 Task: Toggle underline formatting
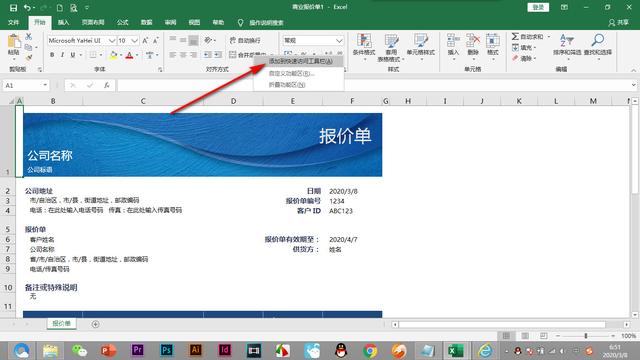point(73,55)
